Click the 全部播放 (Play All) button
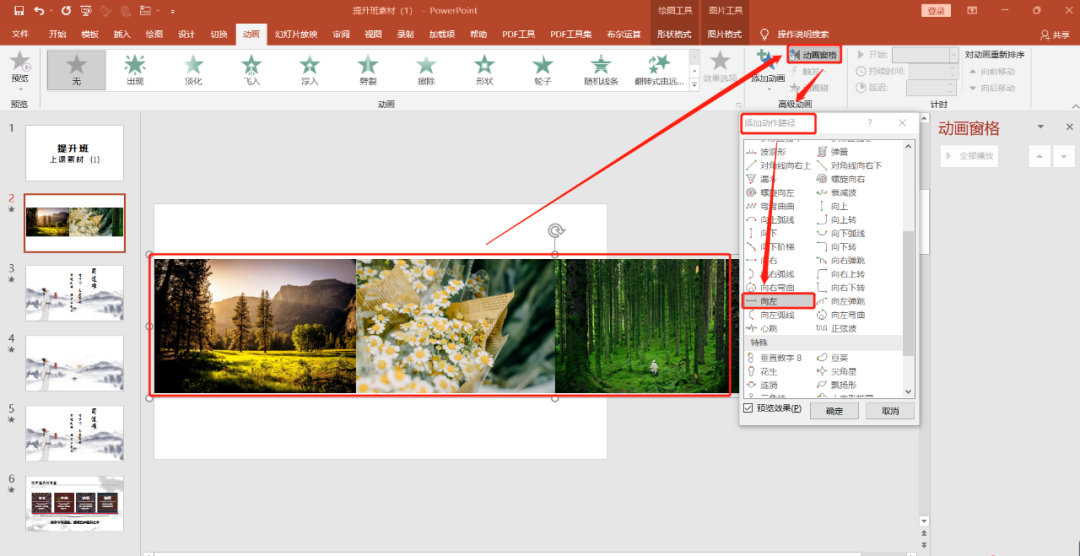Viewport: 1080px width, 556px height. [x=969, y=156]
